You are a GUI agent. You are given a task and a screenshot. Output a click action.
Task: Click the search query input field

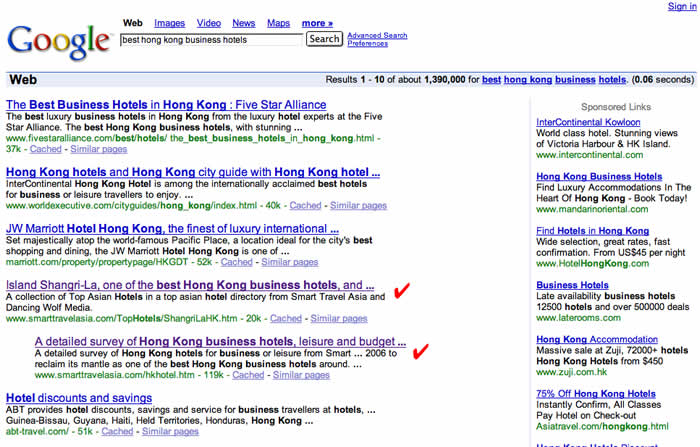210,40
